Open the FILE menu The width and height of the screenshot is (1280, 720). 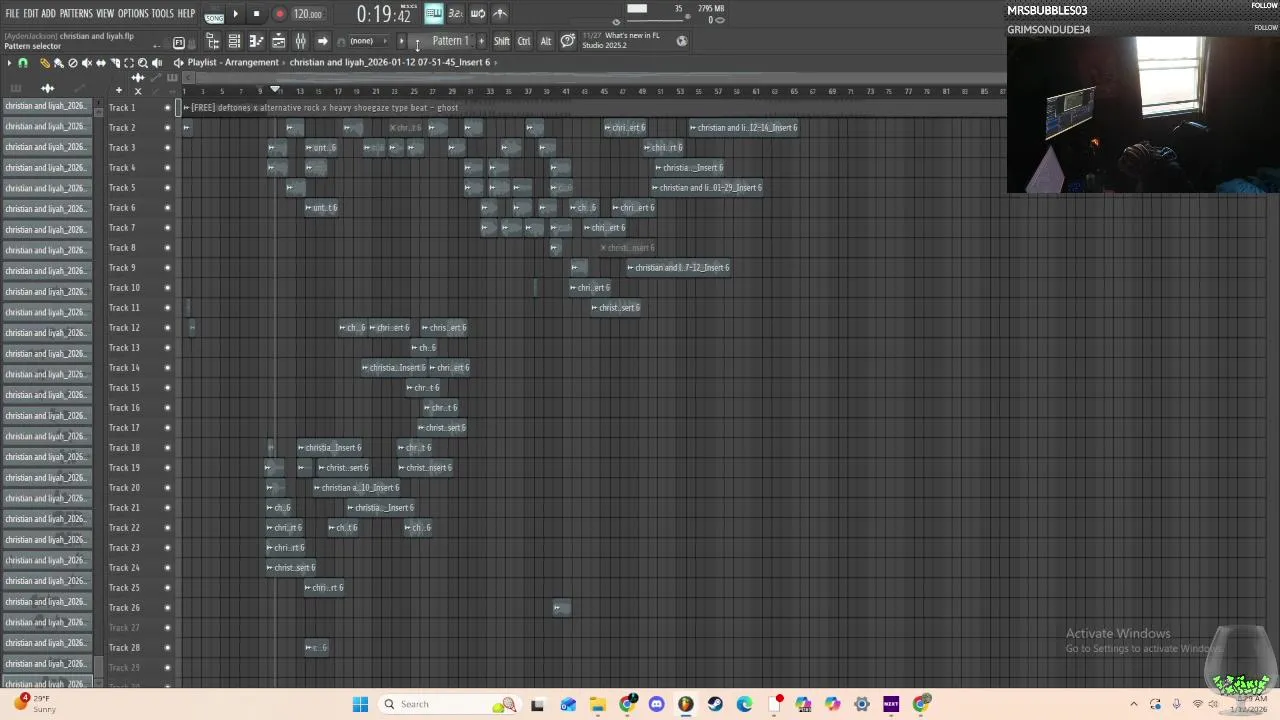(x=12, y=13)
